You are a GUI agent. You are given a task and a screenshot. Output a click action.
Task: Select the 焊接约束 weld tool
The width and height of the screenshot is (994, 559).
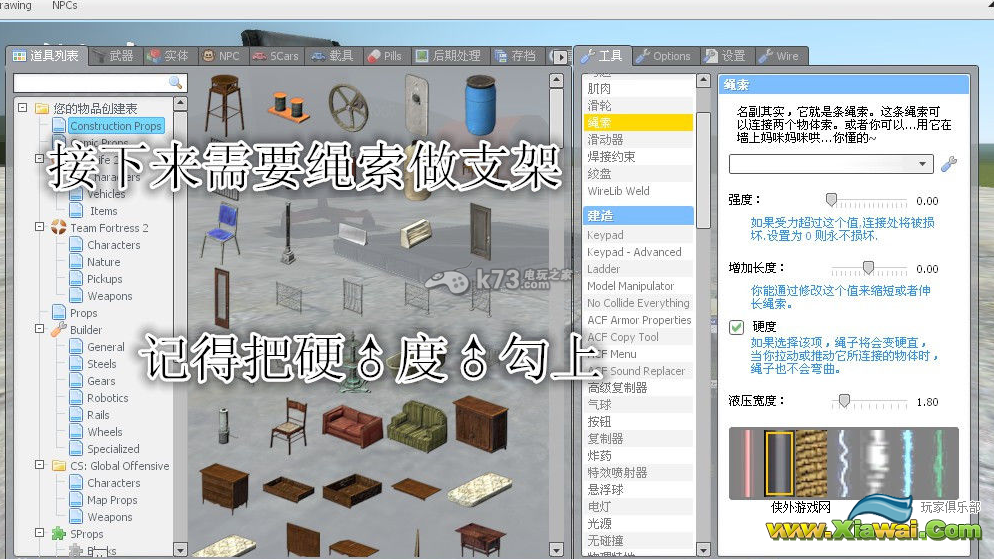coord(638,157)
